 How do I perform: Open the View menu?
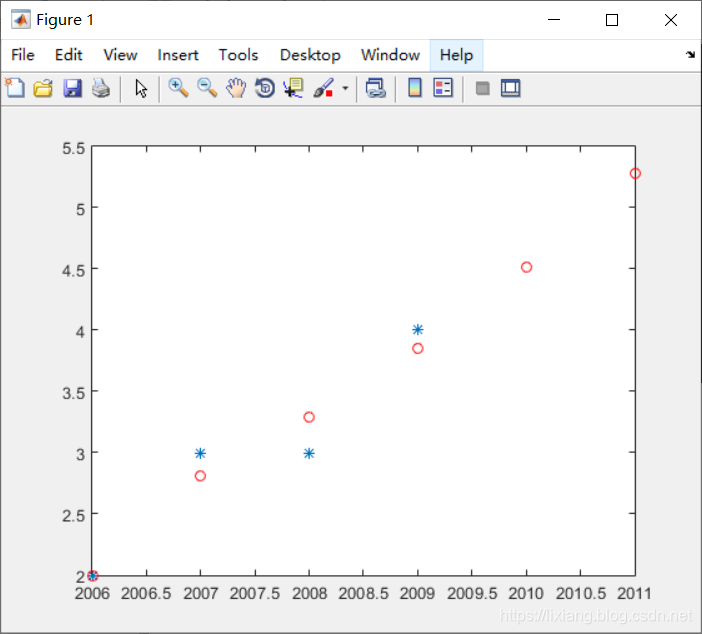[x=120, y=55]
